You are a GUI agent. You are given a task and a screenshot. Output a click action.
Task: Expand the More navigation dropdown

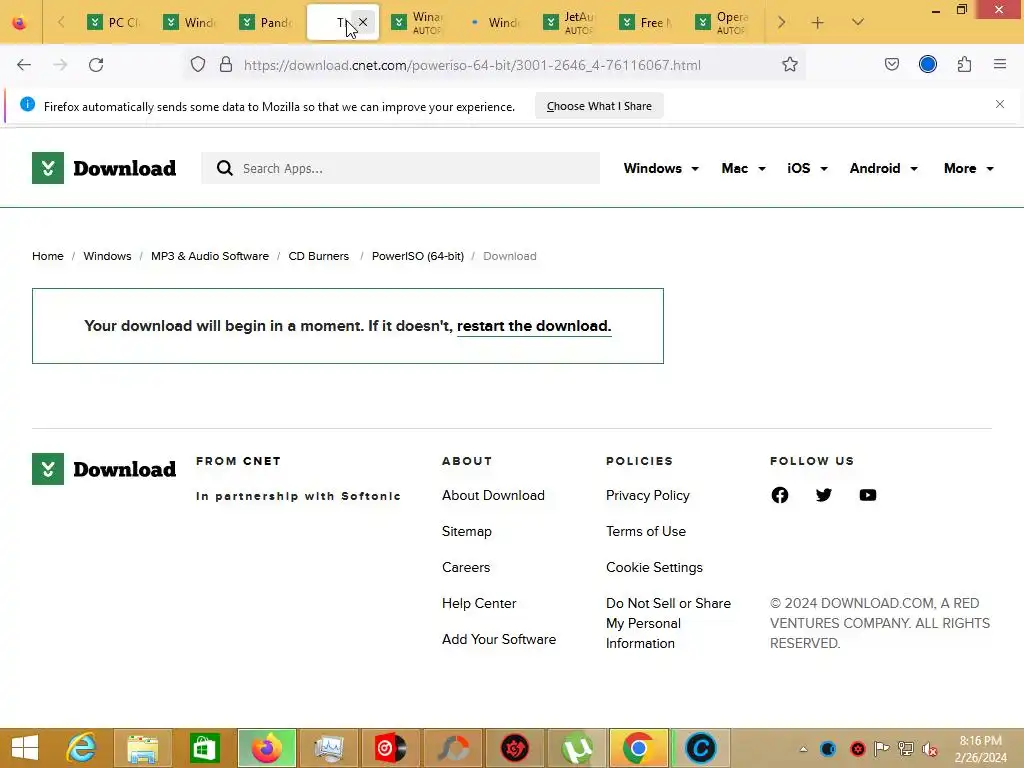point(968,168)
